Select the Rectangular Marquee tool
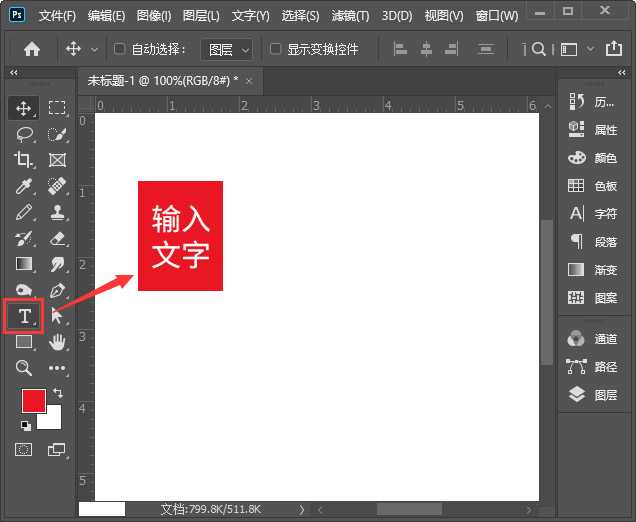636x522 pixels. [57, 108]
